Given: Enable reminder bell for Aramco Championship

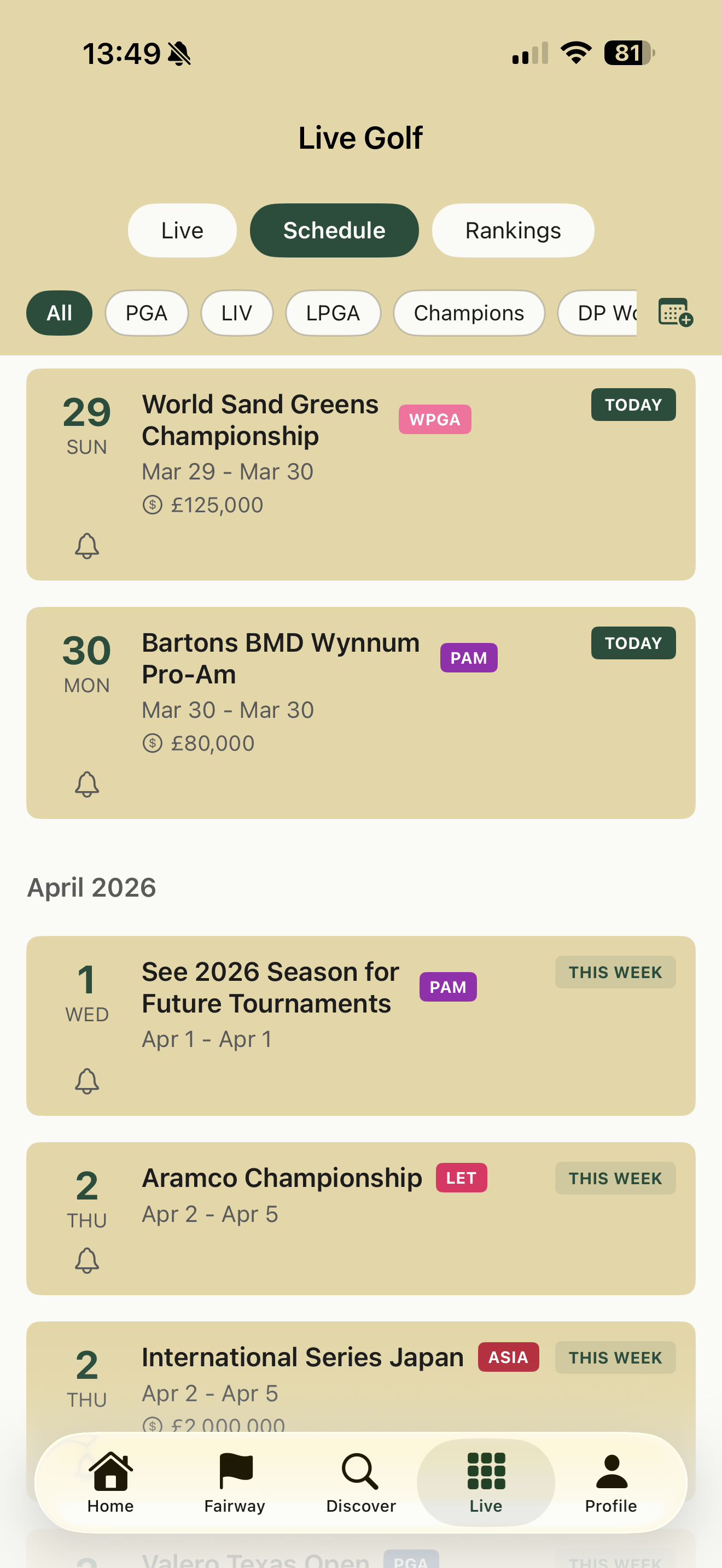Looking at the screenshot, I should point(87,1260).
